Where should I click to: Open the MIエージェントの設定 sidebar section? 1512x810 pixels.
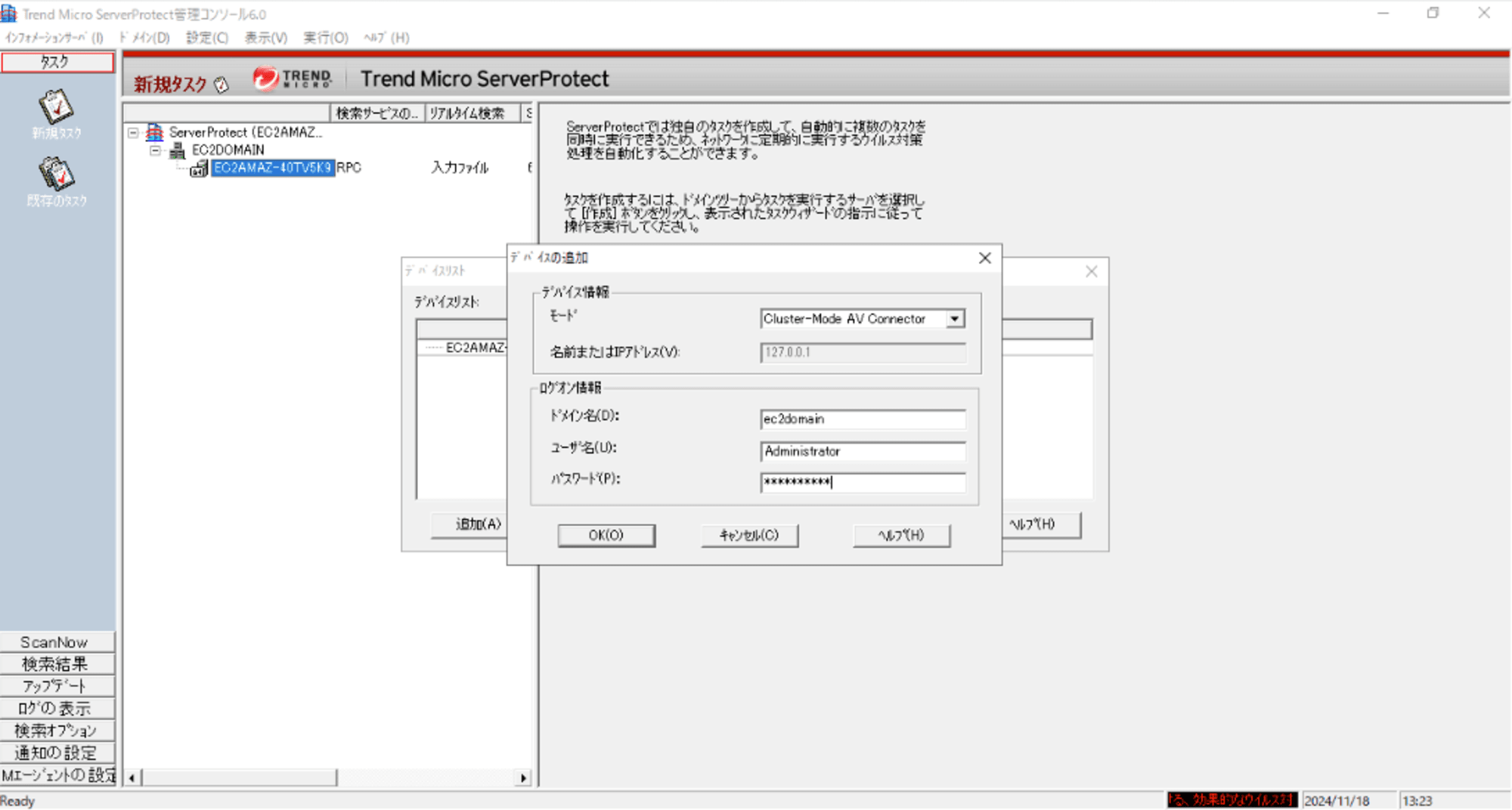[x=57, y=775]
